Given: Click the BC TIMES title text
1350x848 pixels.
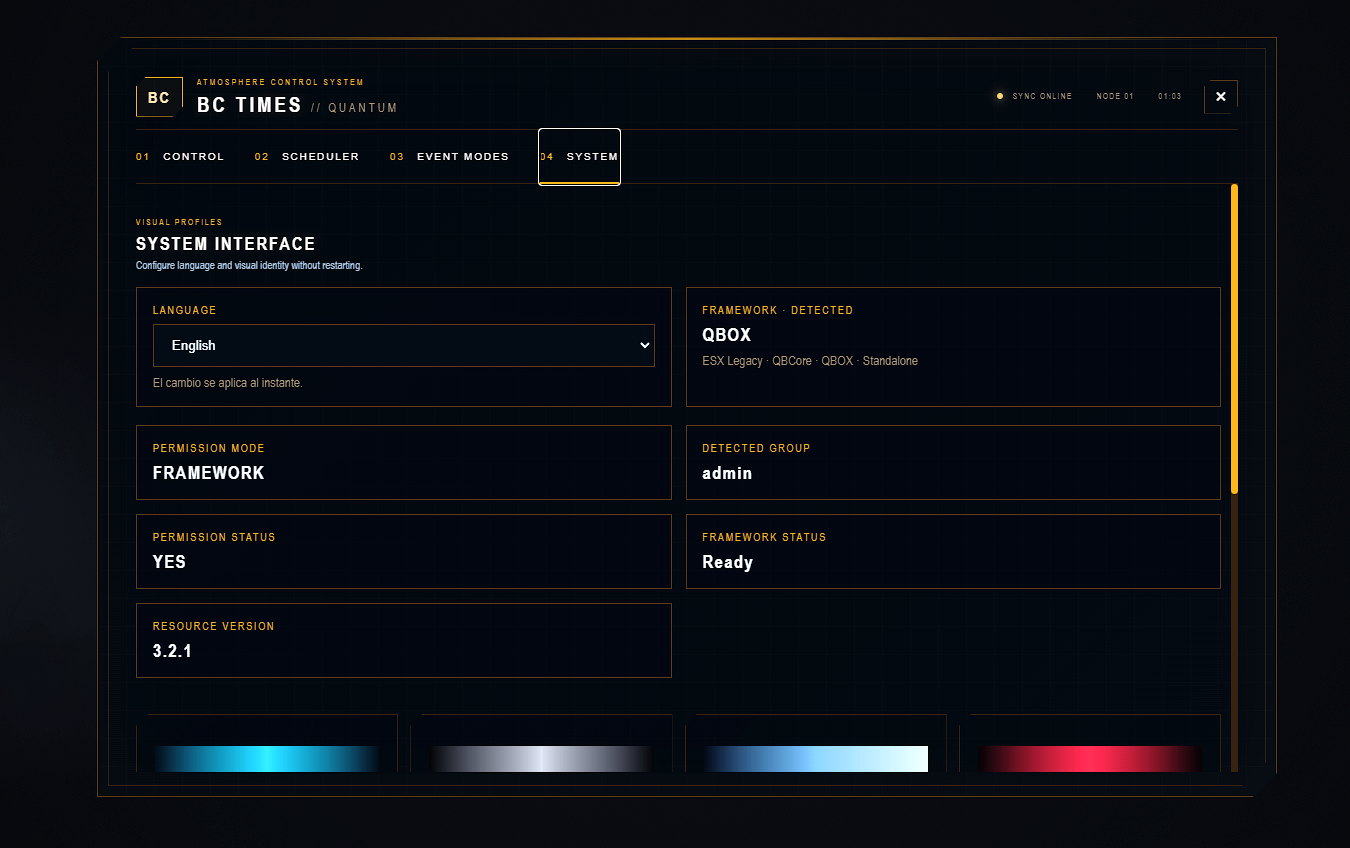Looking at the screenshot, I should coord(249,105).
